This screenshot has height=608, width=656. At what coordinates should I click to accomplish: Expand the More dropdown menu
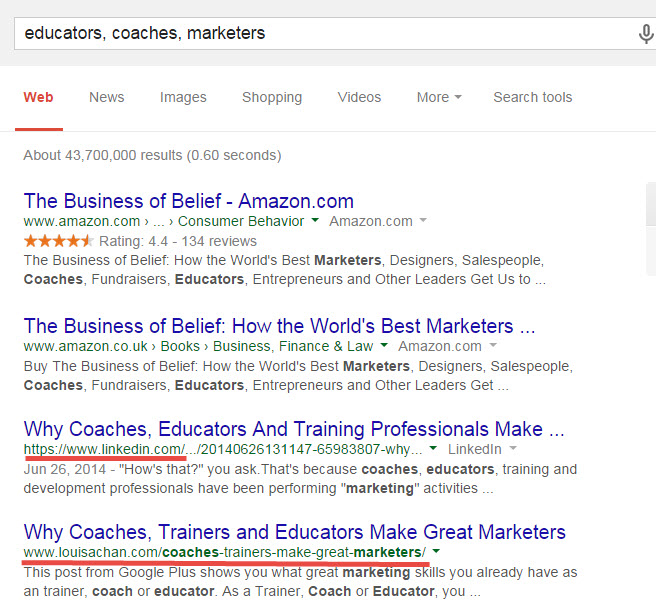(x=439, y=97)
